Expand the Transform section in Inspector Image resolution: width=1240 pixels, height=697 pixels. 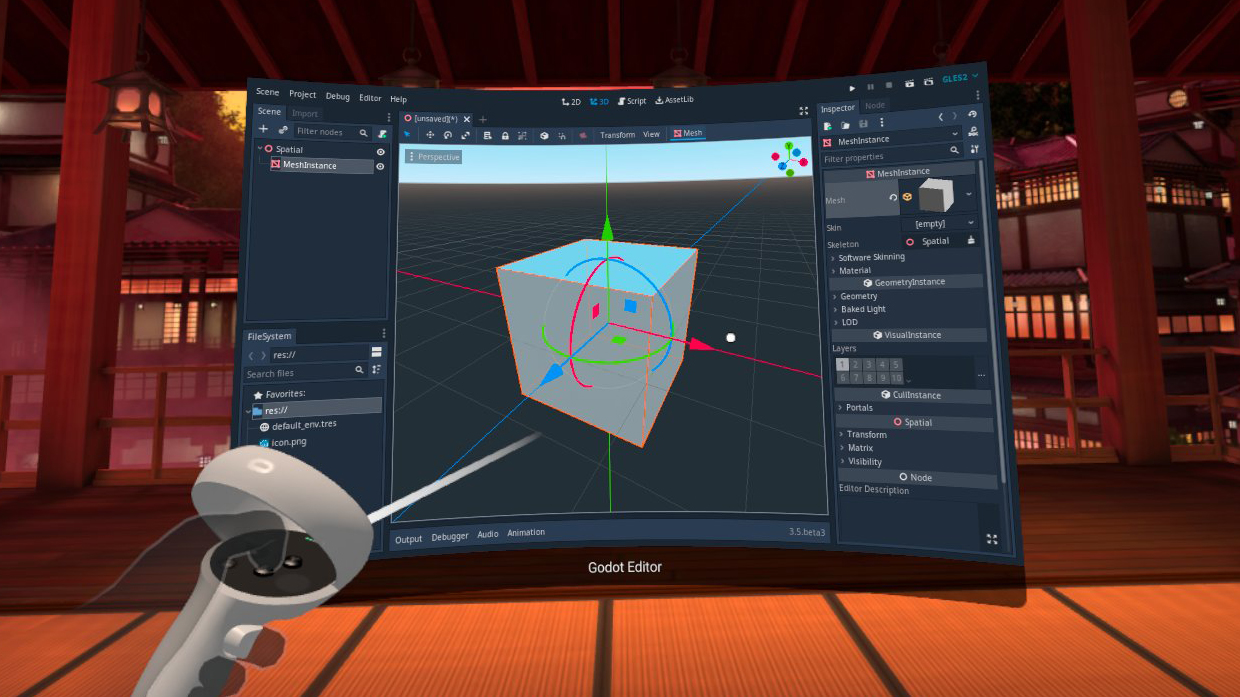(865, 435)
